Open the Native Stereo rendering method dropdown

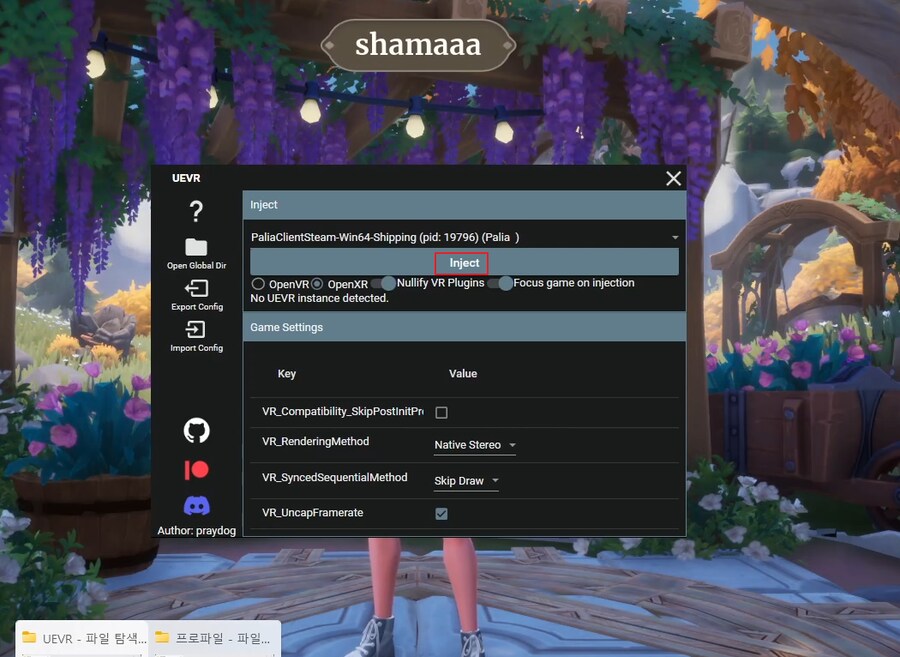point(474,445)
